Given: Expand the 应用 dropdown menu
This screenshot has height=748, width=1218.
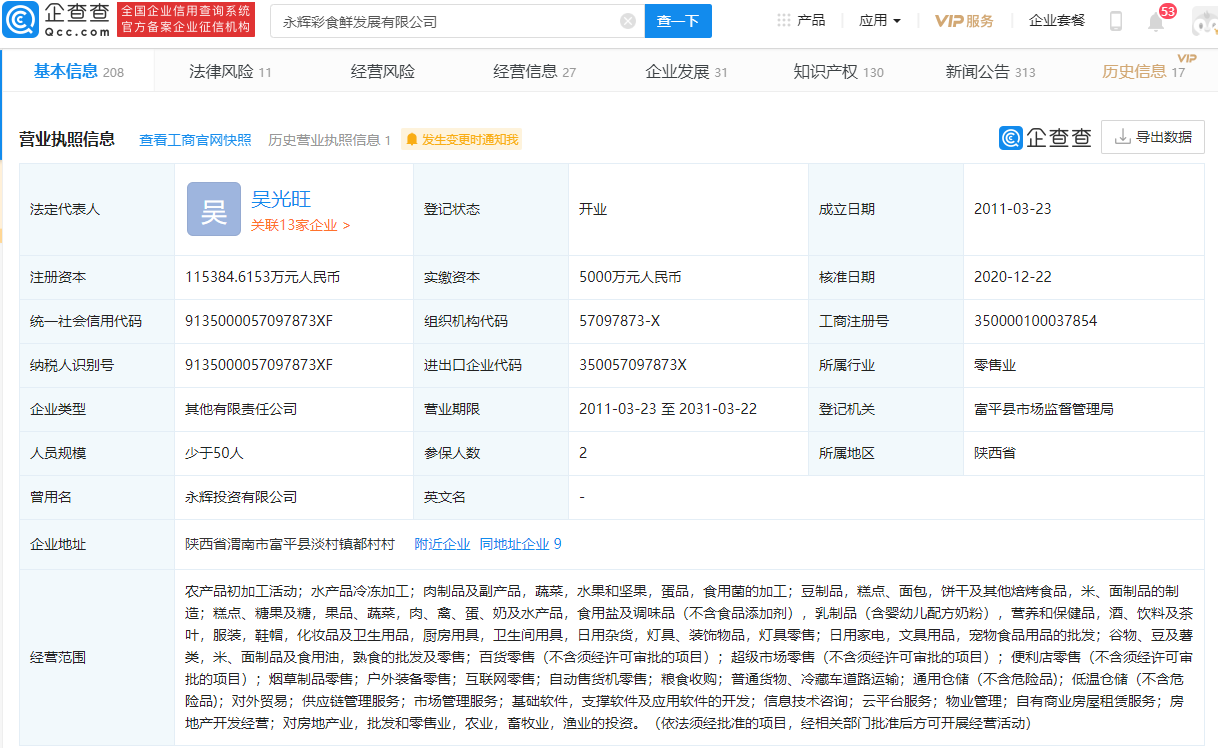Looking at the screenshot, I should click(879, 21).
